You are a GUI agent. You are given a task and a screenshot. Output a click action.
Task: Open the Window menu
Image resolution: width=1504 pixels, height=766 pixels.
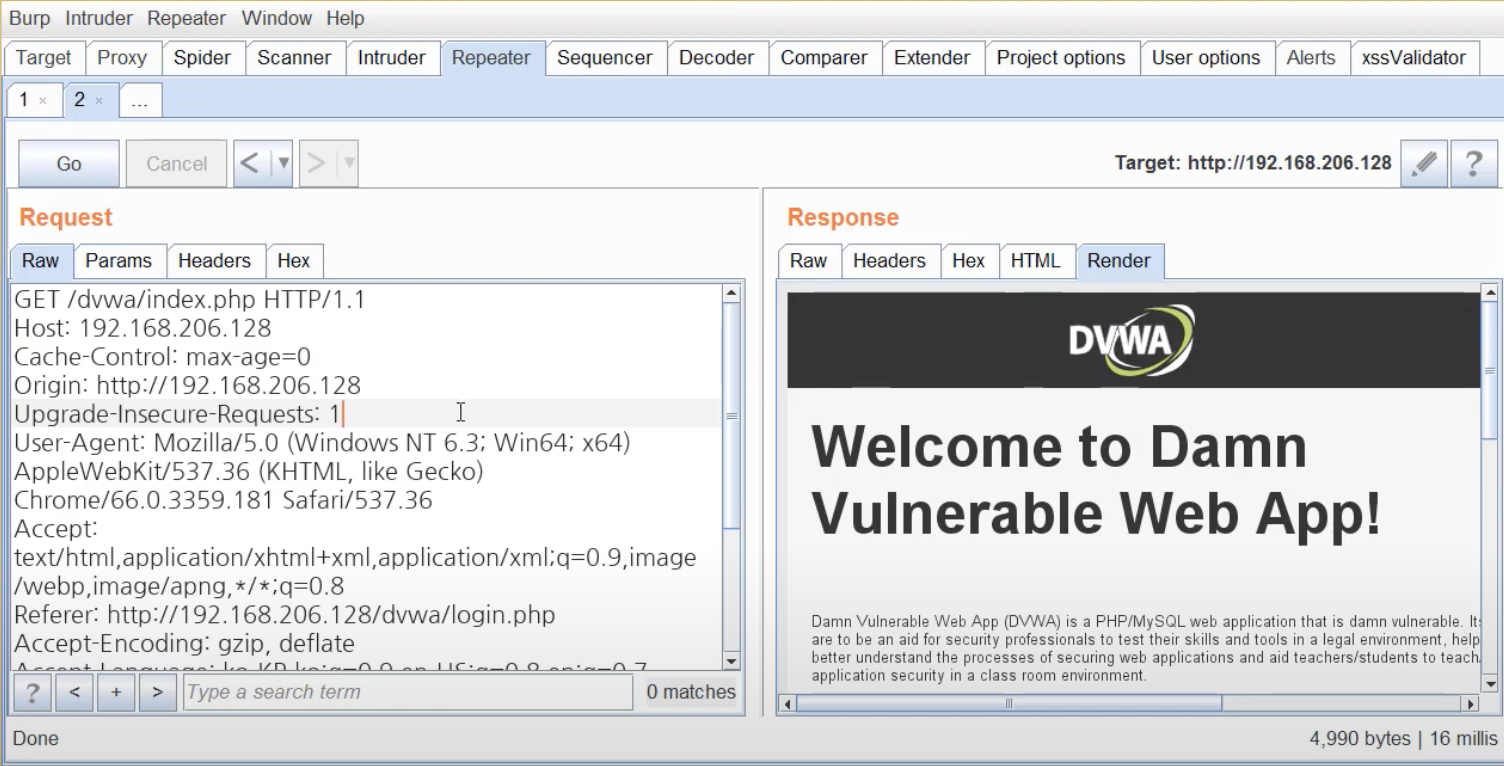[275, 18]
